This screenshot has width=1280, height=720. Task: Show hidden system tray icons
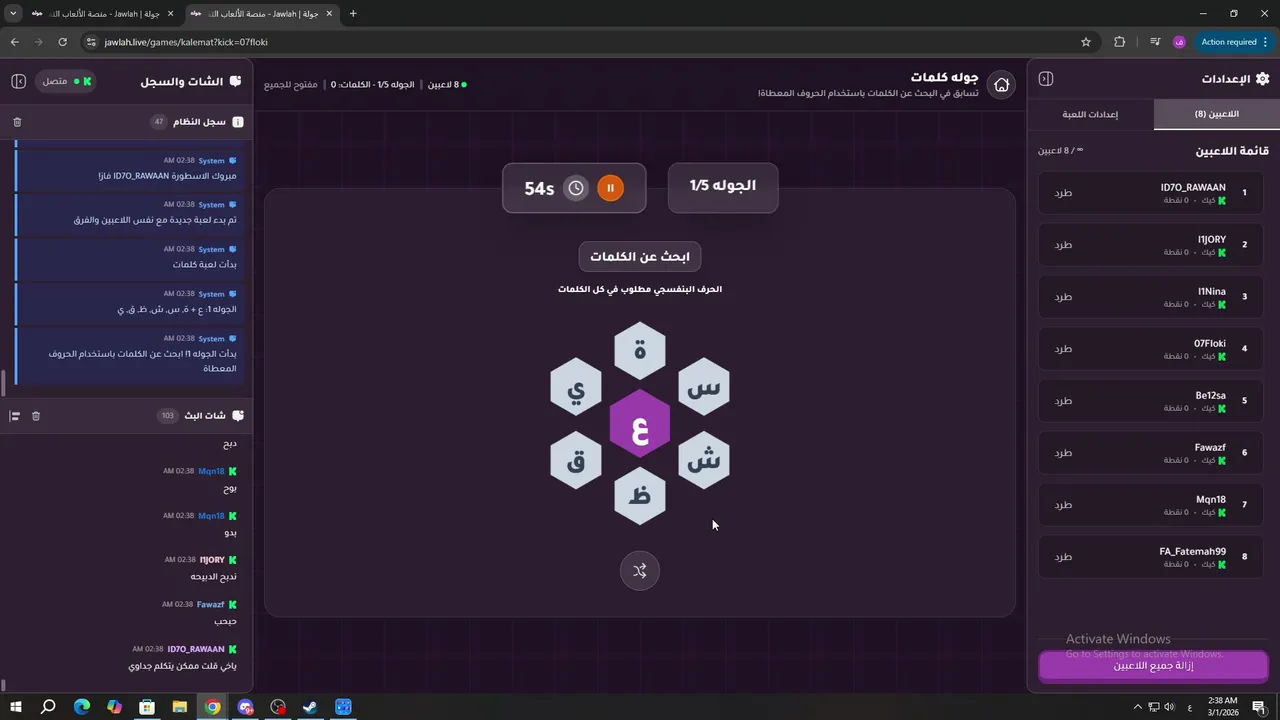click(x=1139, y=707)
